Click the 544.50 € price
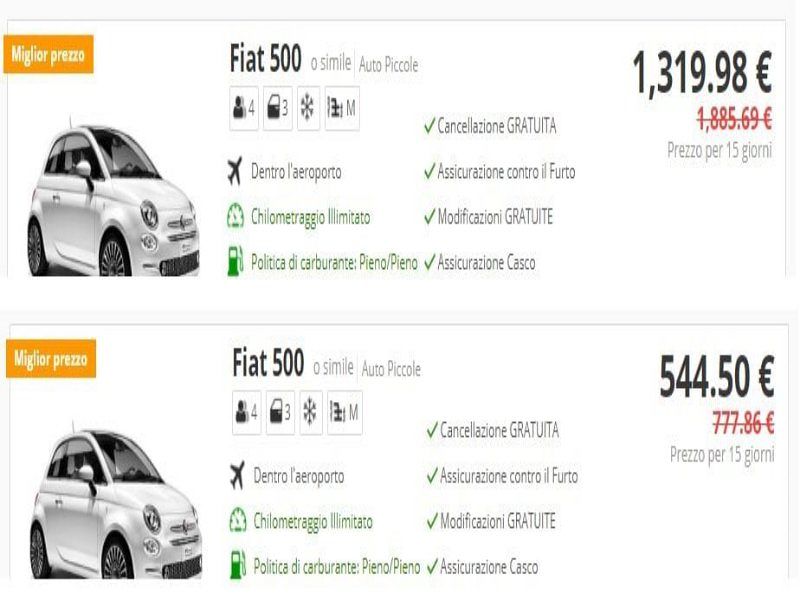 point(716,378)
